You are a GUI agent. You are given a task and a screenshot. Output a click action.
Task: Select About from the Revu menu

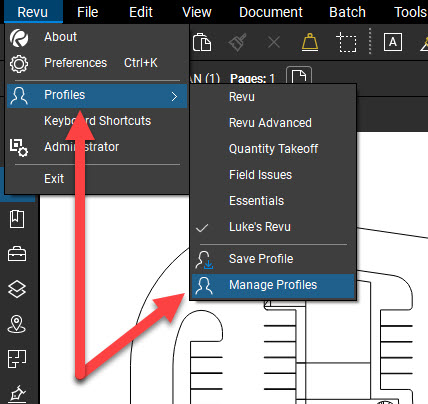click(x=98, y=37)
